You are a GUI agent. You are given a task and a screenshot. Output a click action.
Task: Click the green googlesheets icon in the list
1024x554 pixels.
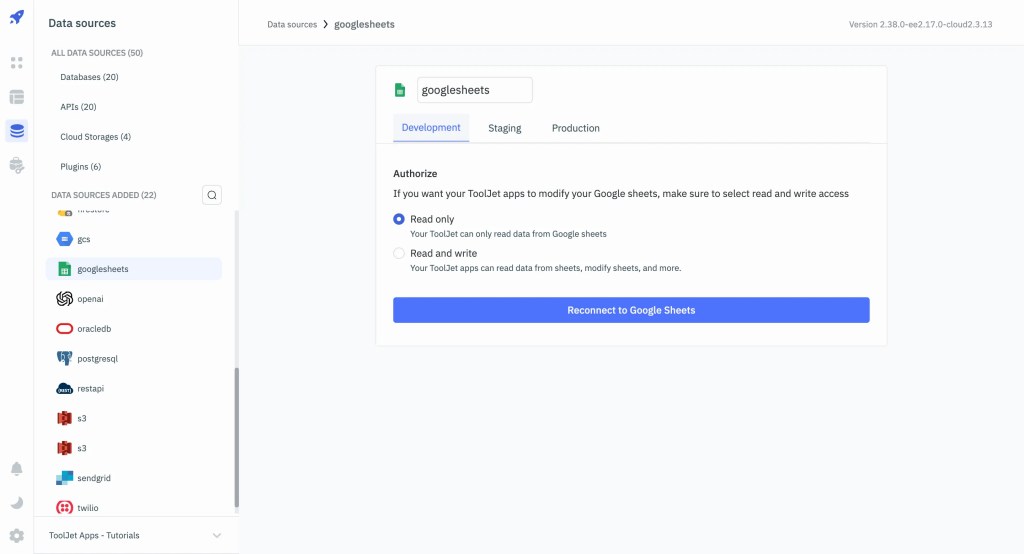64,269
